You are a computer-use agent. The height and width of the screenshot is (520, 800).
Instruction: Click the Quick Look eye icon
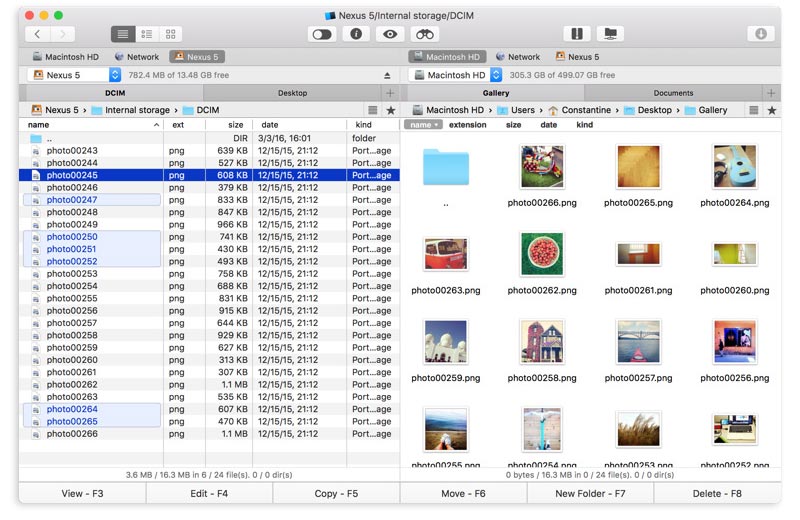(390, 34)
